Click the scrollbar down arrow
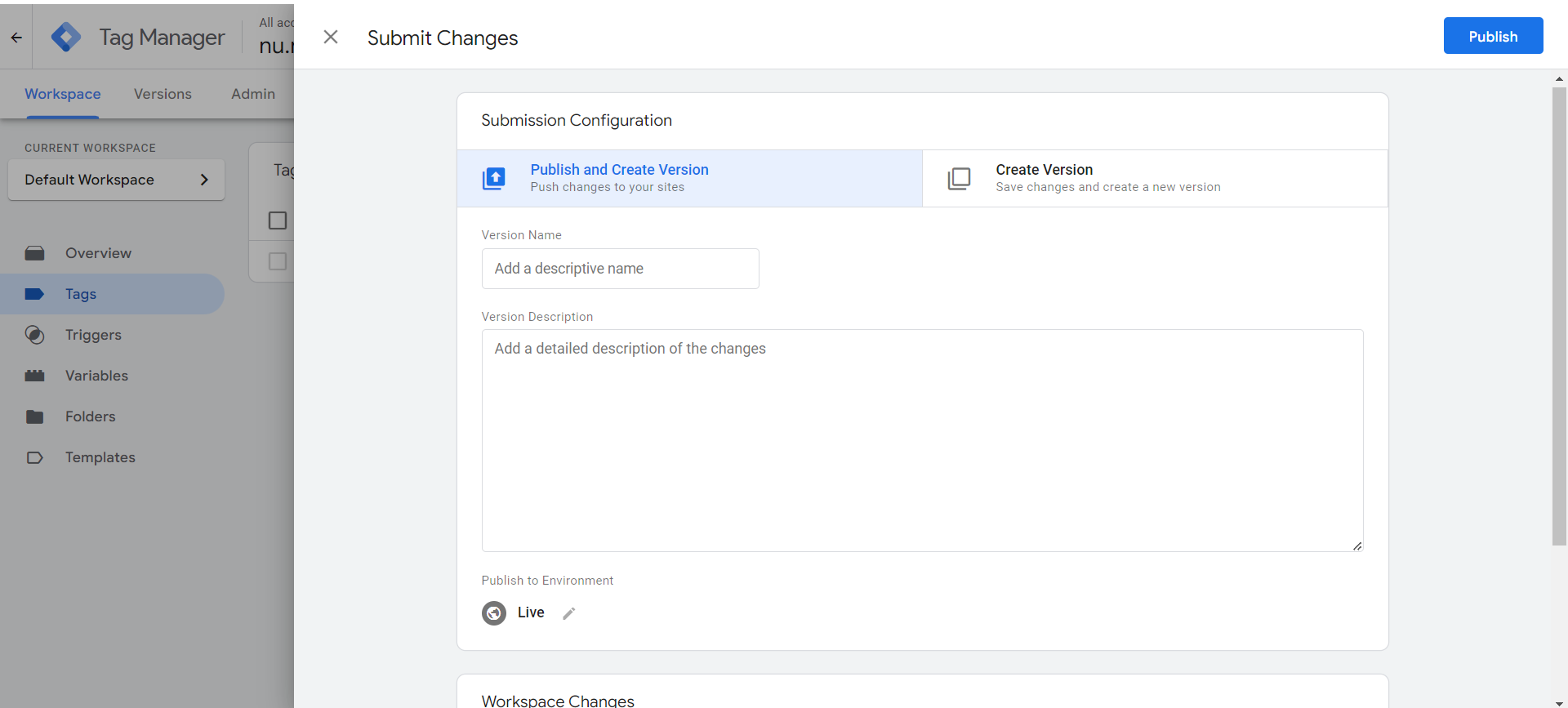 tap(1559, 702)
